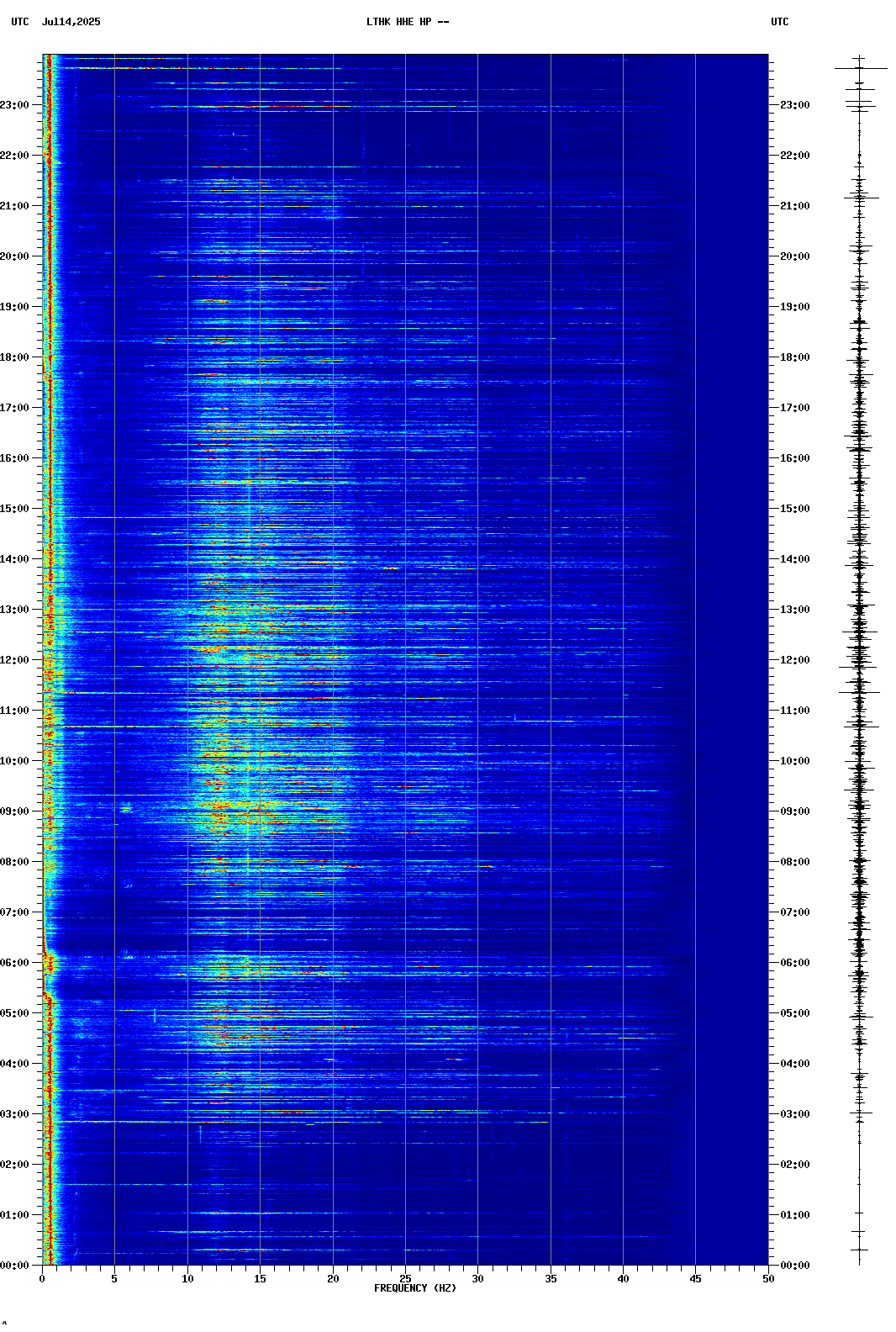Click '23:00' on the left time axis
The image size is (896, 1332).
point(14,105)
